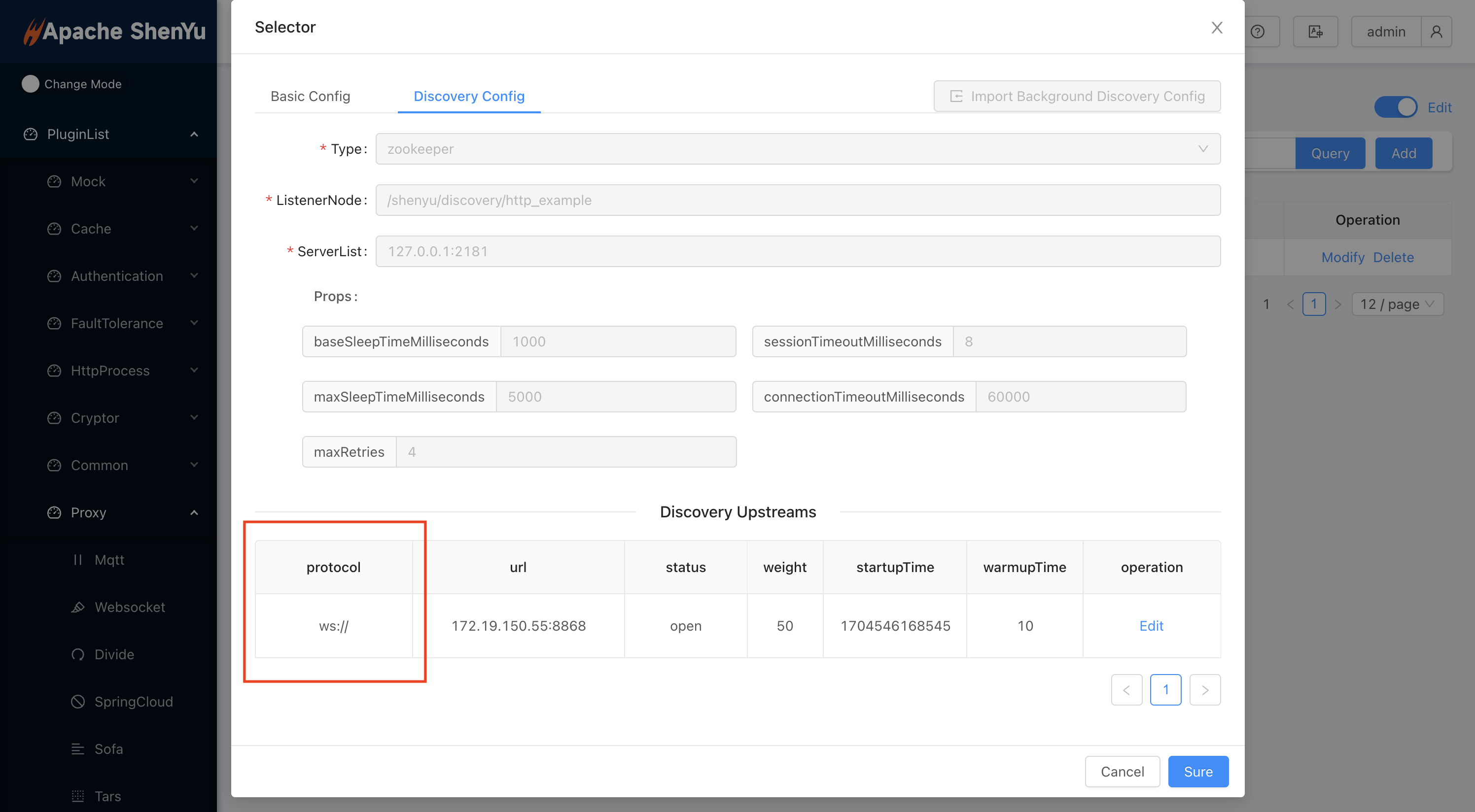The image size is (1475, 812).
Task: Switch to the Basic Config tab
Action: click(311, 96)
